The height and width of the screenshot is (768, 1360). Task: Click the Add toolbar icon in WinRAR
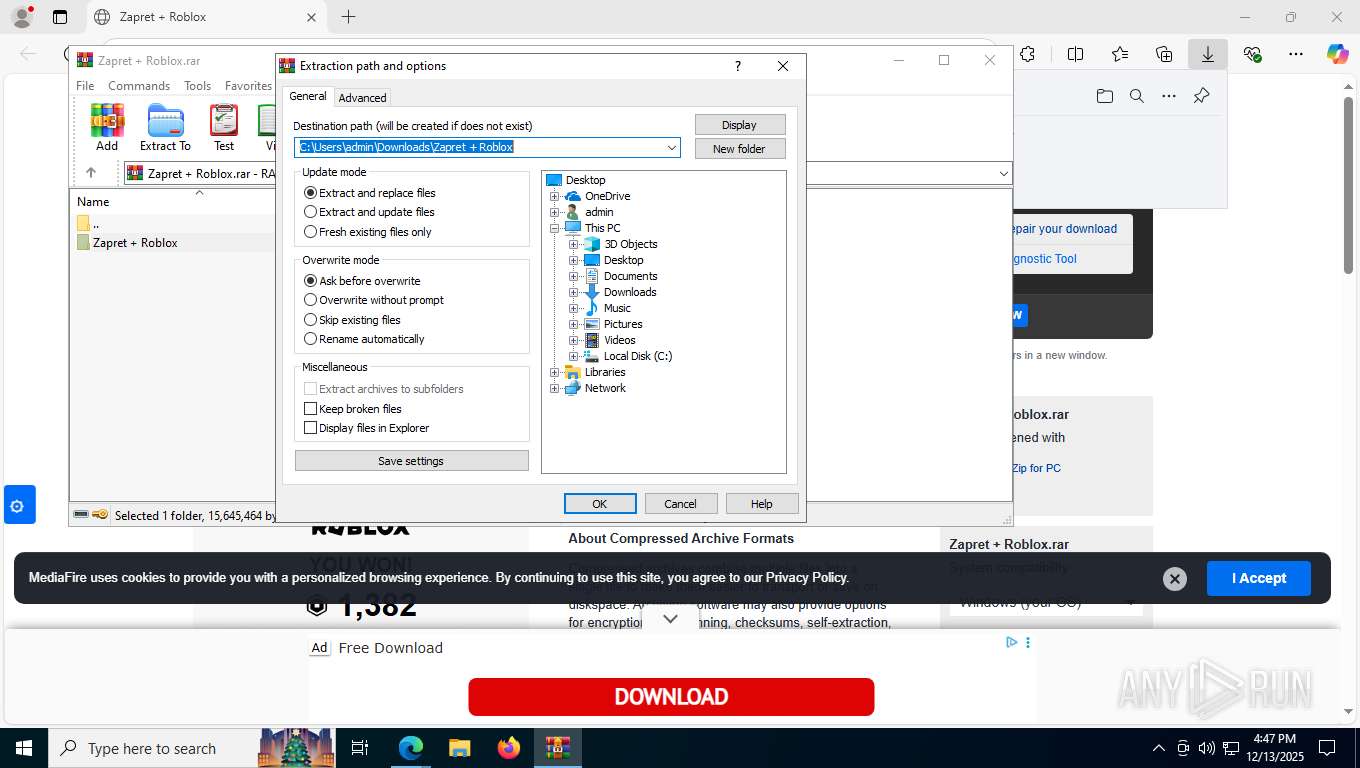(107, 127)
